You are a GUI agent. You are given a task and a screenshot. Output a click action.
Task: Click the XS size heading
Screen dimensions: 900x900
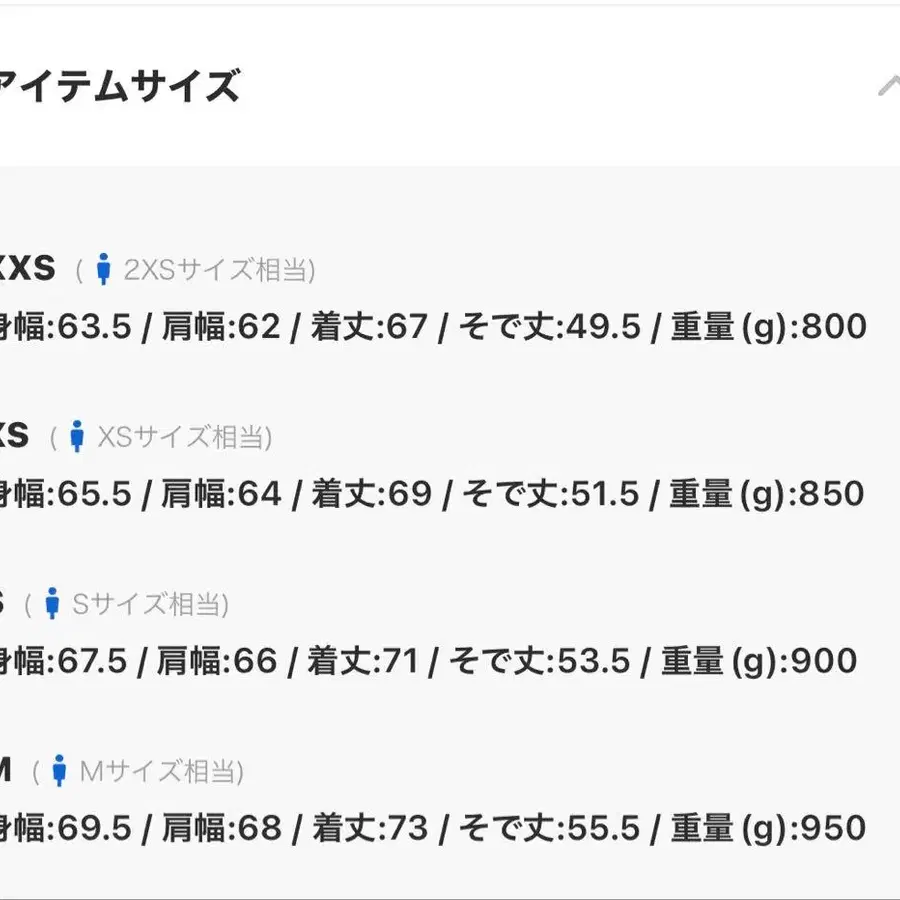point(14,436)
